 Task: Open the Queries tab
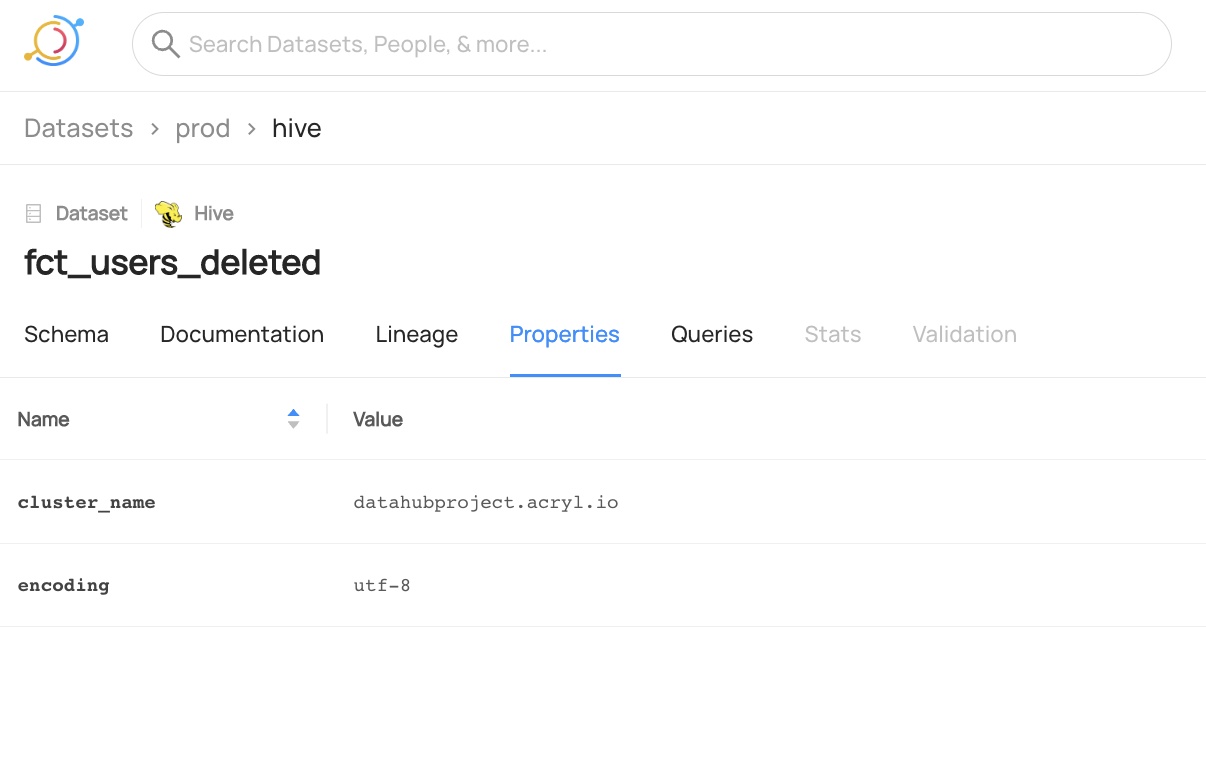tap(712, 334)
